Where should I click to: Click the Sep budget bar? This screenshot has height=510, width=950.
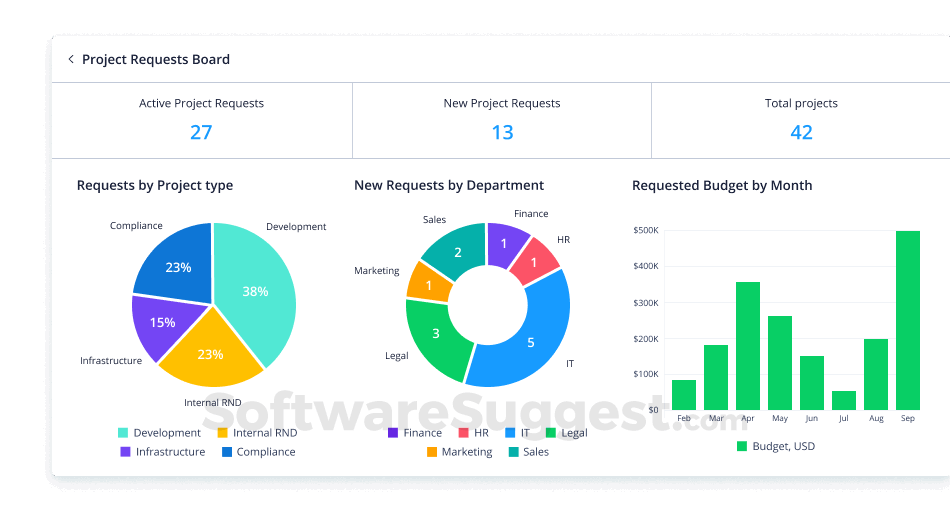pyautogui.click(x=908, y=320)
